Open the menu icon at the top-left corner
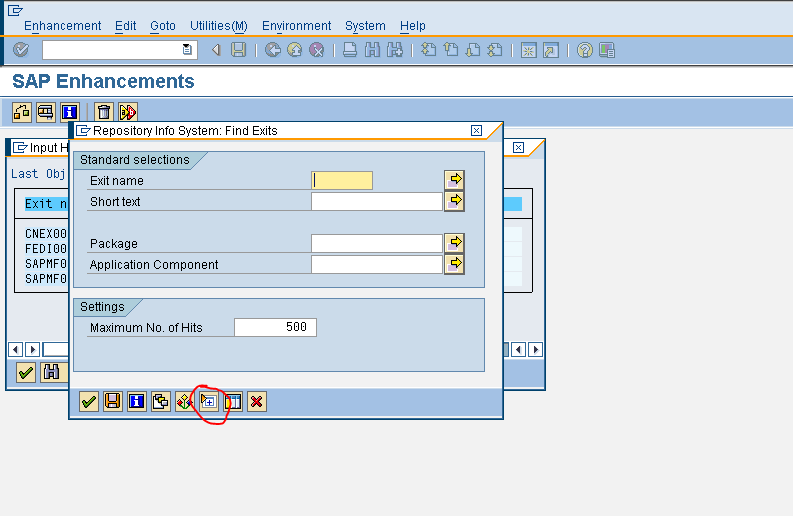The image size is (793, 516). click(15, 10)
